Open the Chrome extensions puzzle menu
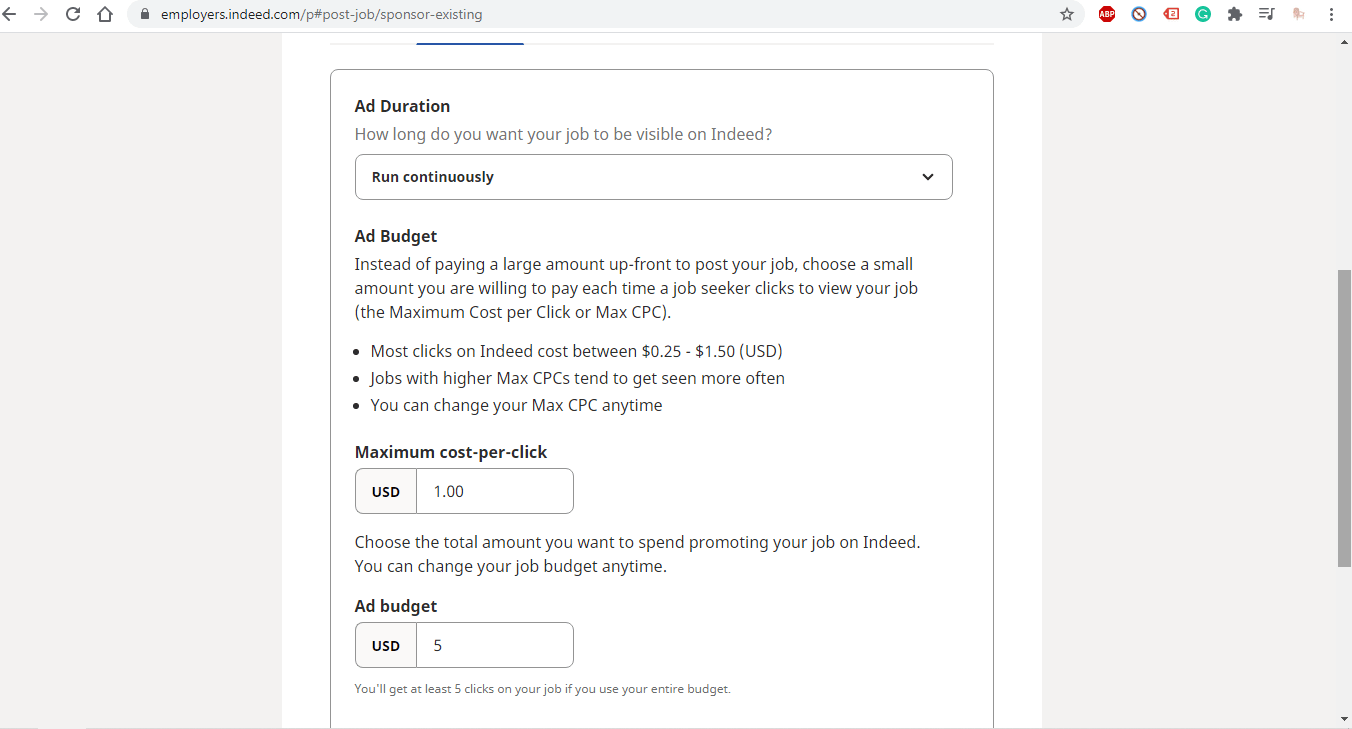This screenshot has height=729, width=1352. tap(1235, 14)
